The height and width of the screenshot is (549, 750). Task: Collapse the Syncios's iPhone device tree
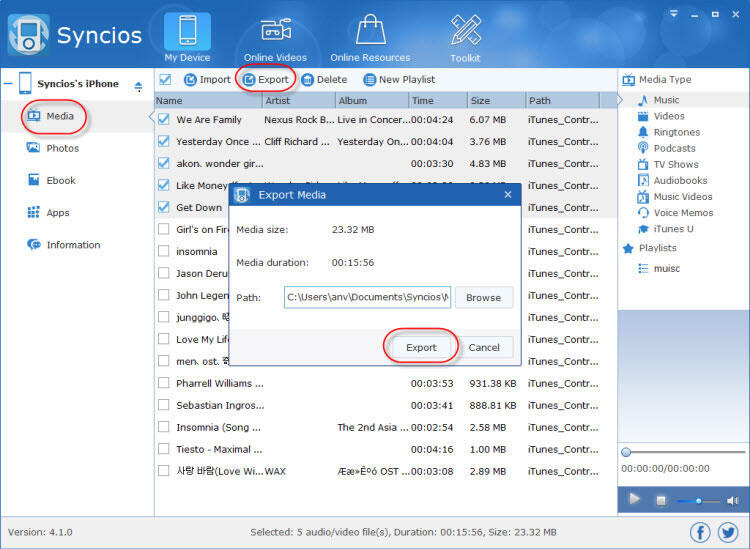point(8,84)
